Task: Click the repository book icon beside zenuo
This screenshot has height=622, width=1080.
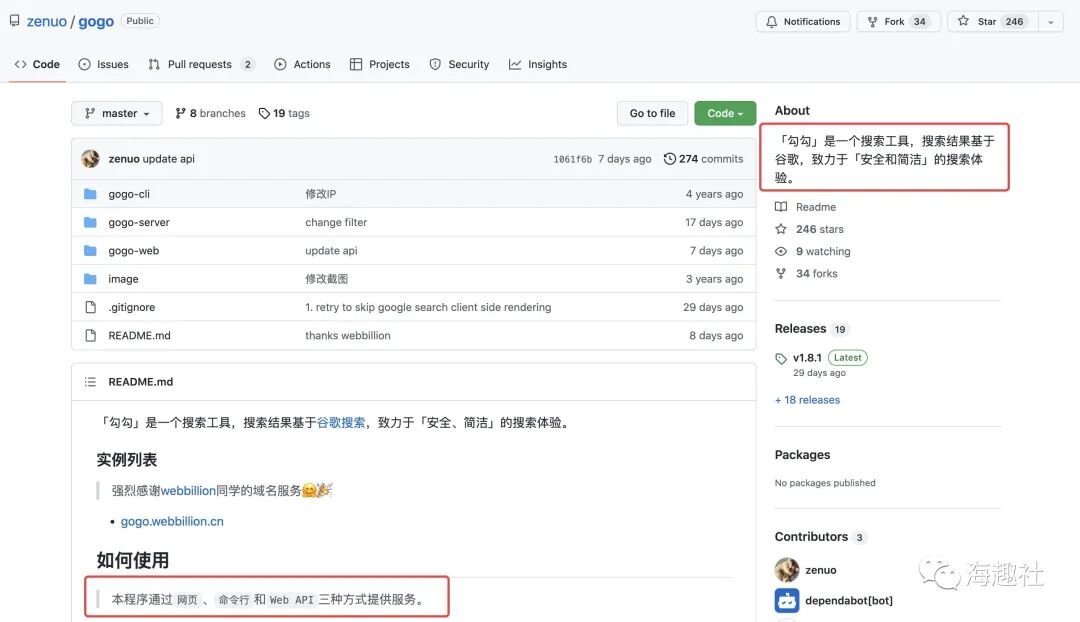Action: coord(14,21)
